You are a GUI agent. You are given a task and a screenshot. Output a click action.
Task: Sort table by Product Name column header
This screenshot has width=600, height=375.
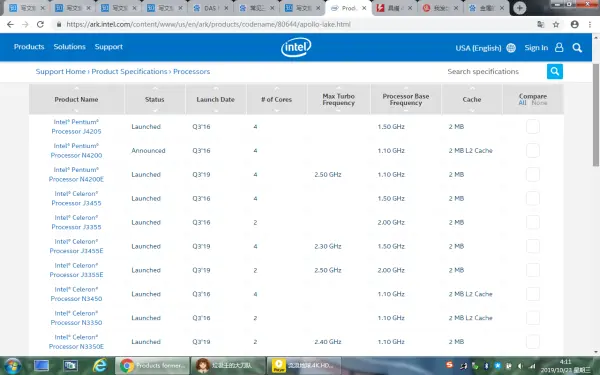[76, 99]
